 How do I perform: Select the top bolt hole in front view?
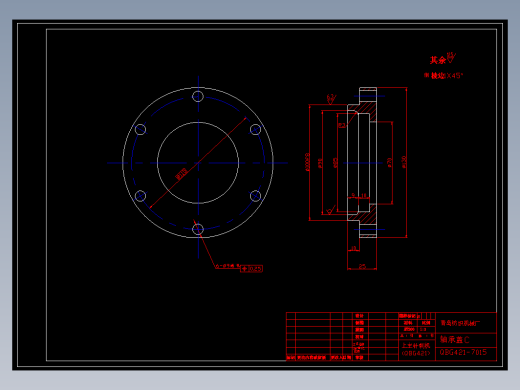coord(198,96)
